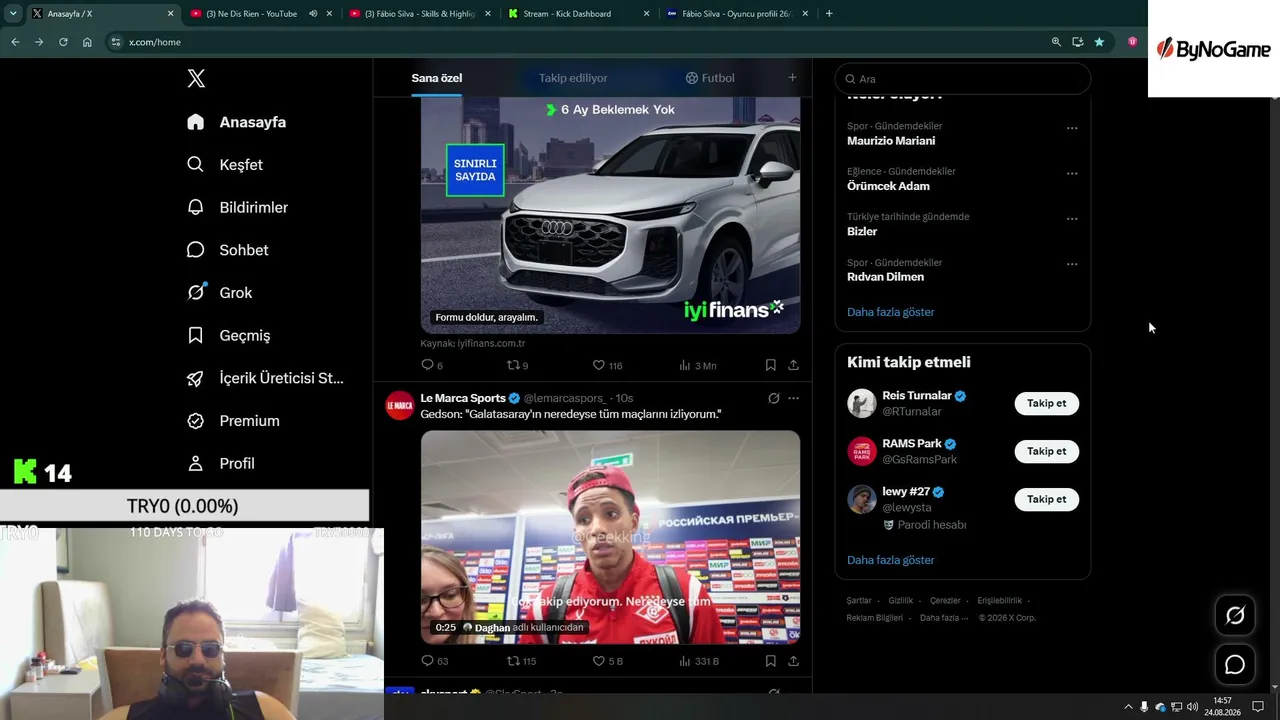Open more options for Bizler trend
The width and height of the screenshot is (1280, 720).
pyautogui.click(x=1072, y=218)
